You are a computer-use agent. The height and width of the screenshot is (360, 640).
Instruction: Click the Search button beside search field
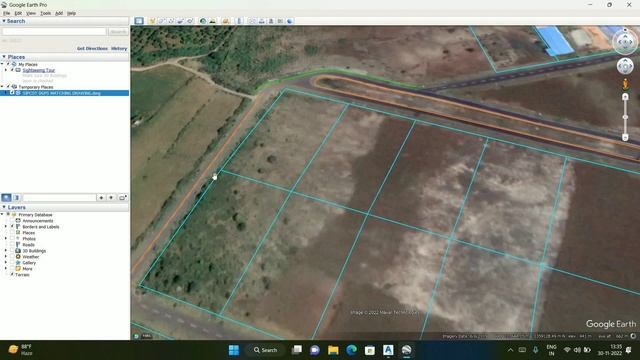point(118,31)
